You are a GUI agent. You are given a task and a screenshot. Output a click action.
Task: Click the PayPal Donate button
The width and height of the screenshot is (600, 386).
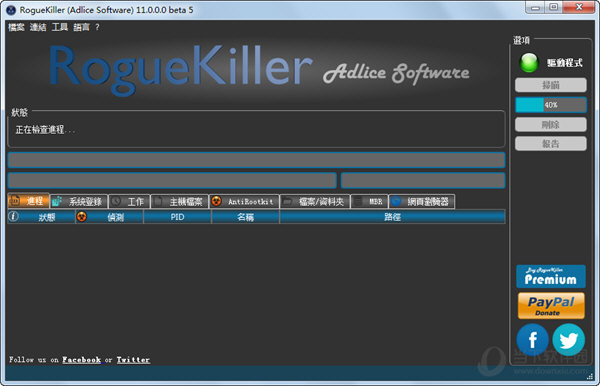point(551,306)
